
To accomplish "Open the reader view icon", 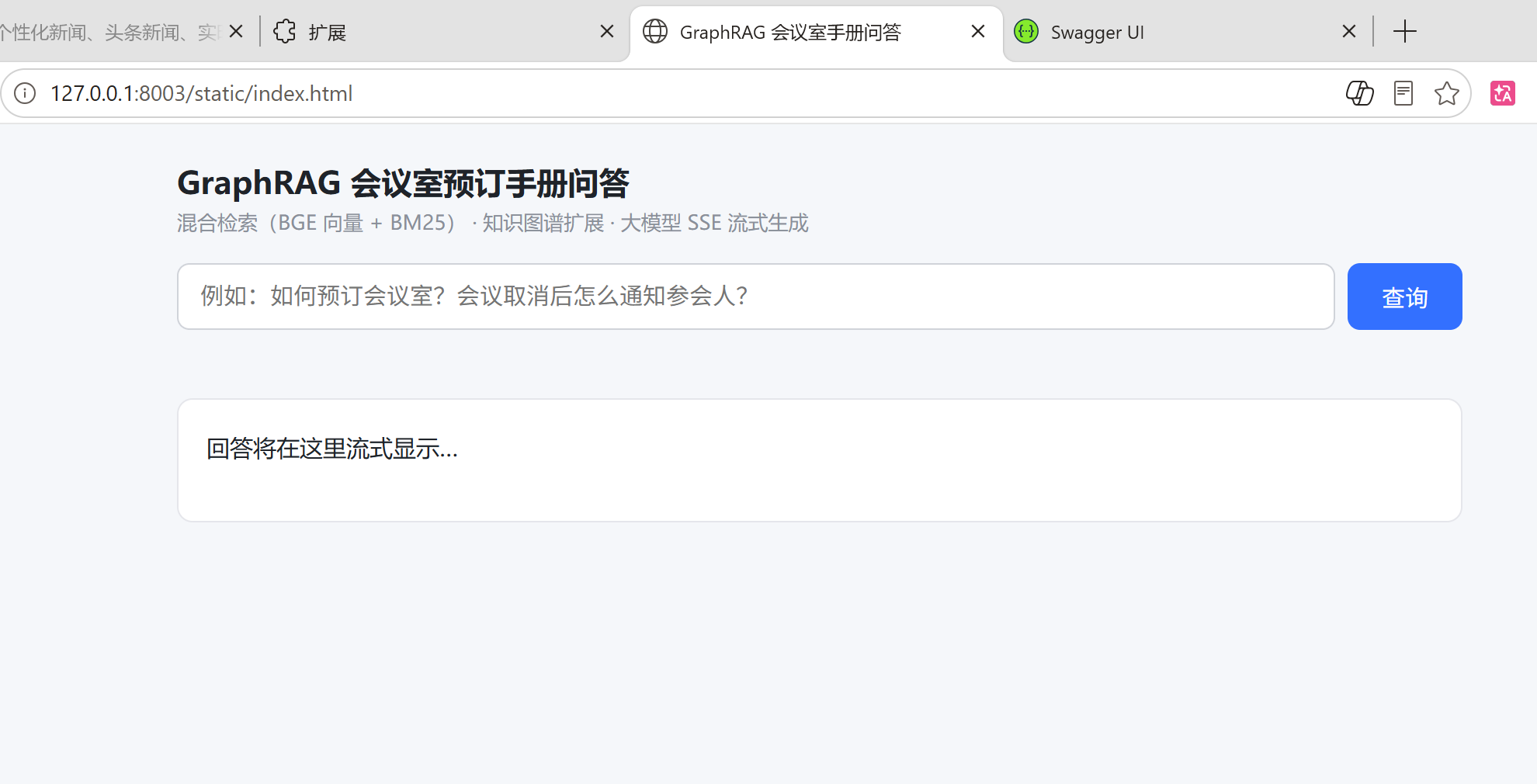I will point(1403,93).
